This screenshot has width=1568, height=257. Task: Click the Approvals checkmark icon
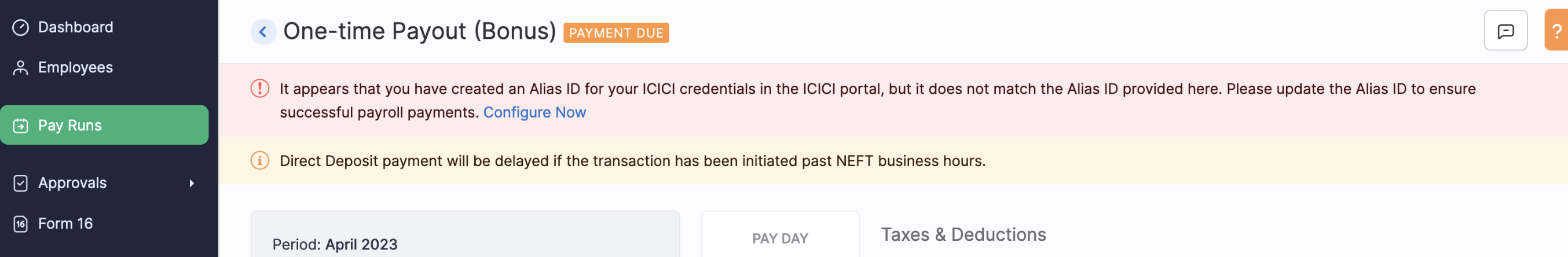pyautogui.click(x=21, y=183)
